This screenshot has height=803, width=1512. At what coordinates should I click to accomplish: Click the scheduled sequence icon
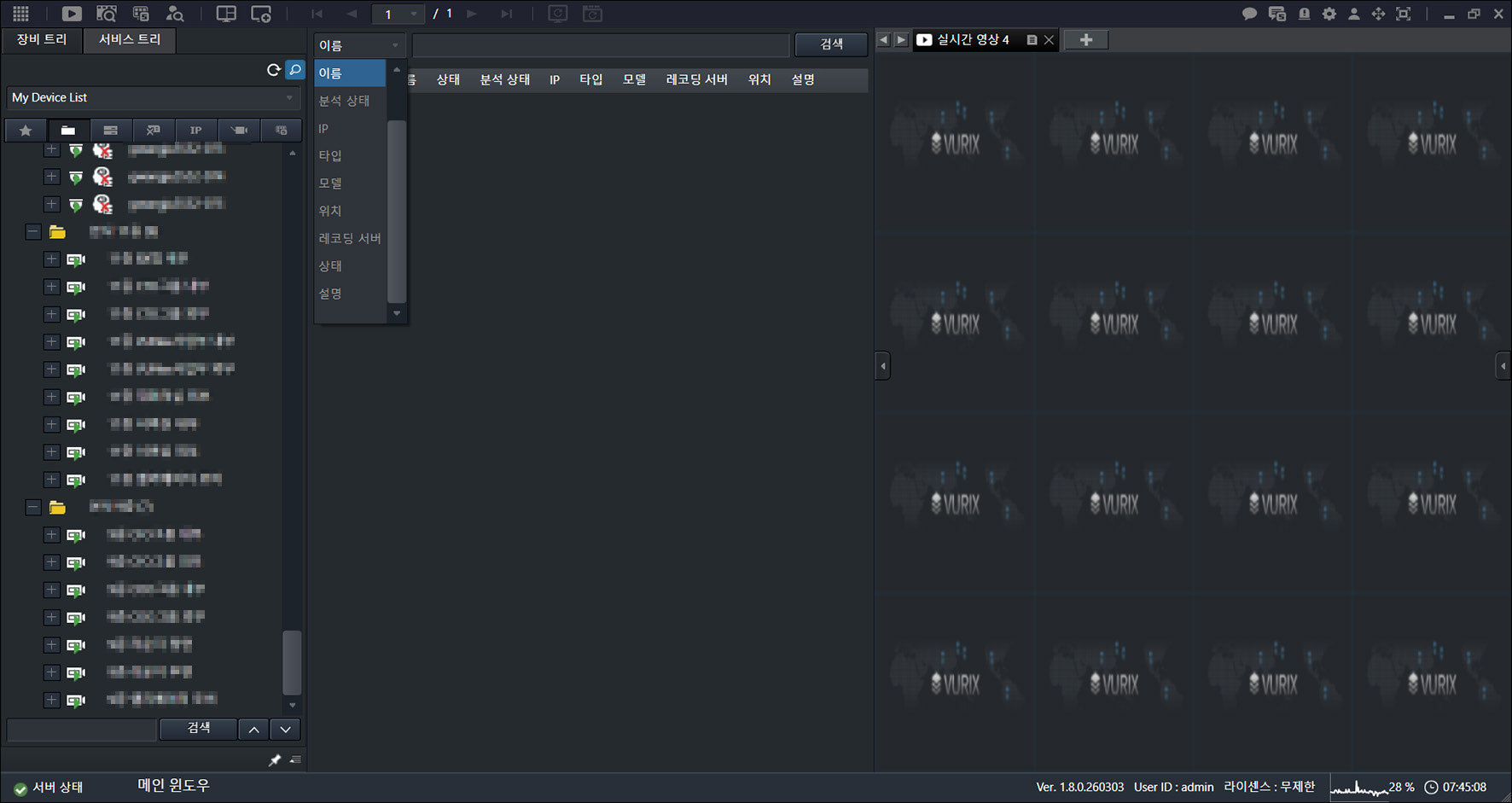click(x=592, y=14)
